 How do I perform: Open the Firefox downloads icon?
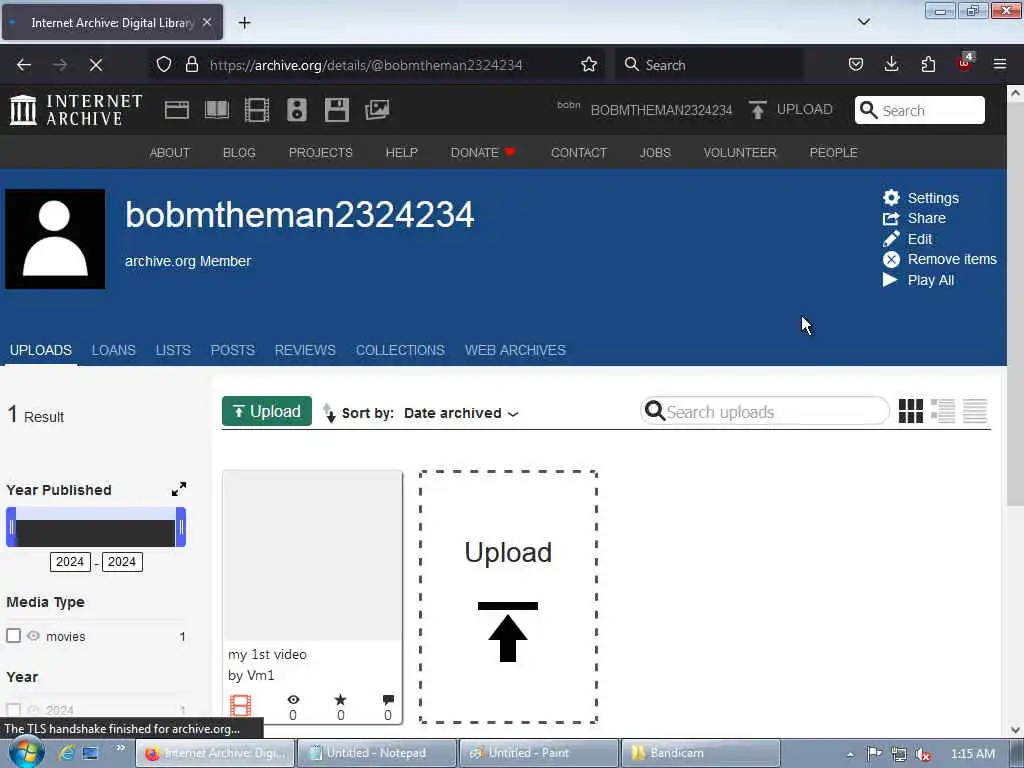(x=891, y=64)
